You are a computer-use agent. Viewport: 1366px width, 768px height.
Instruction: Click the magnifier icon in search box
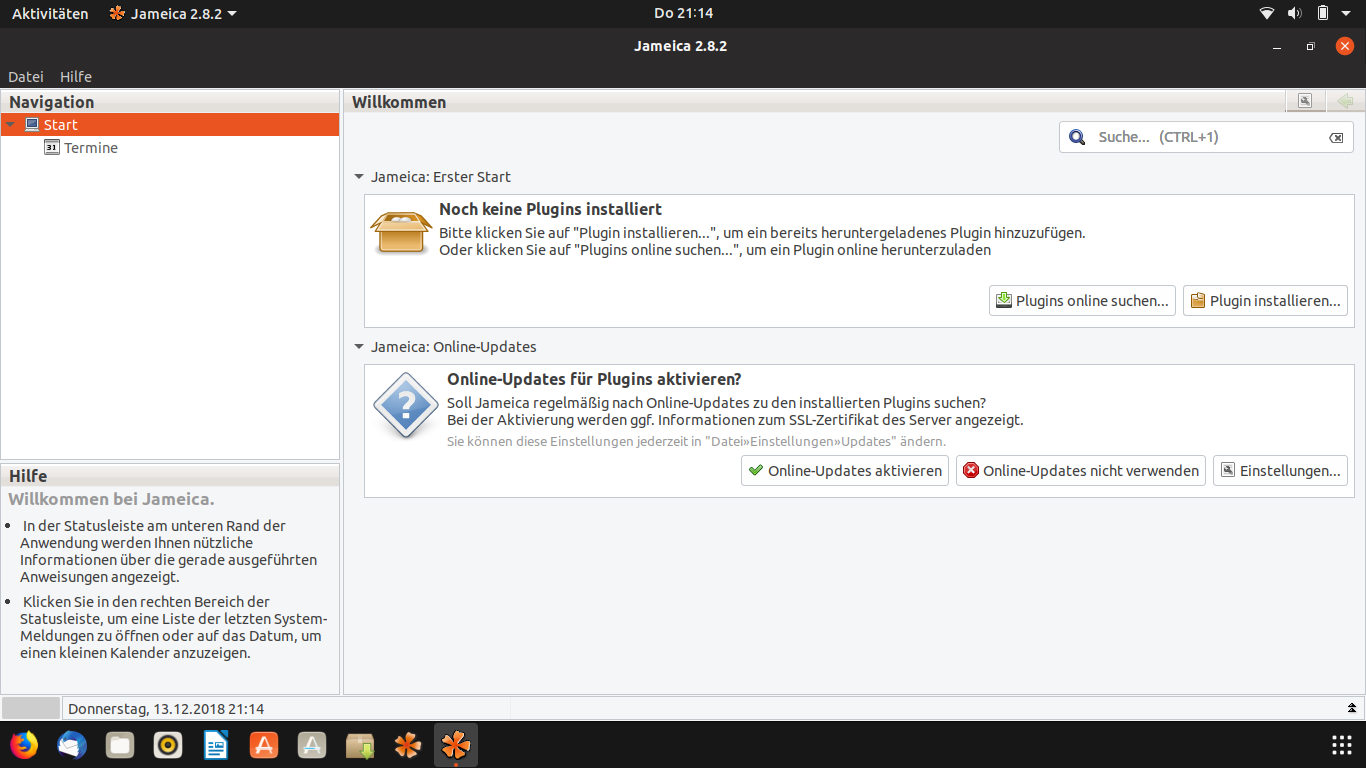(1077, 137)
